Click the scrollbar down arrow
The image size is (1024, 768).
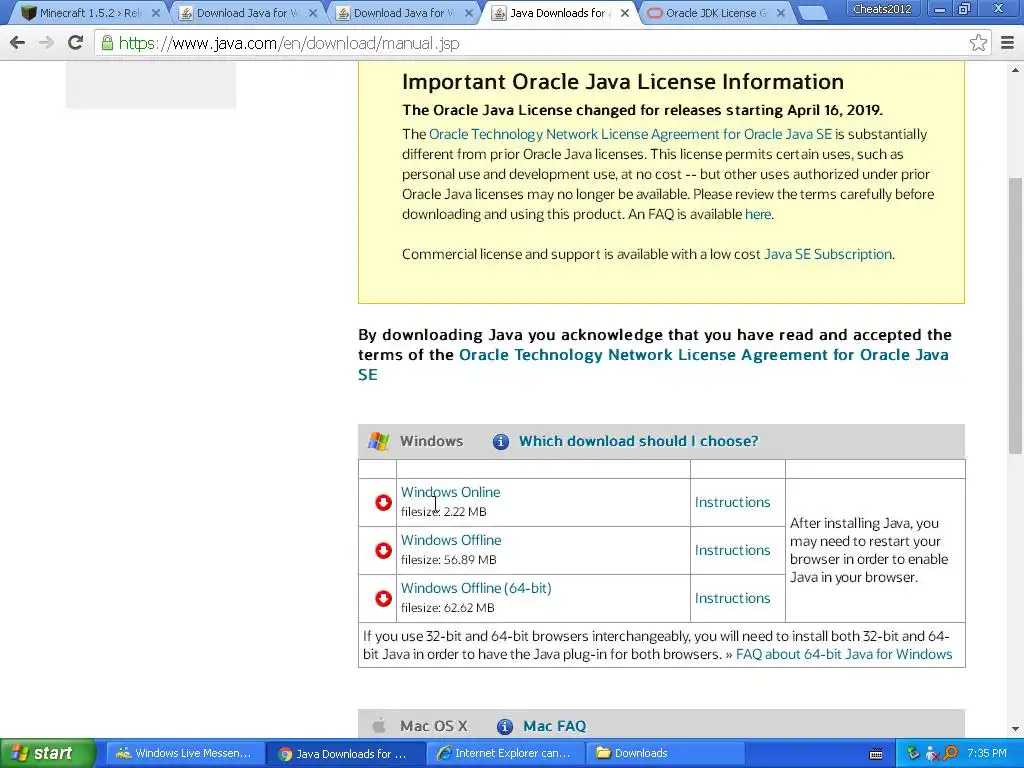pyautogui.click(x=1016, y=729)
